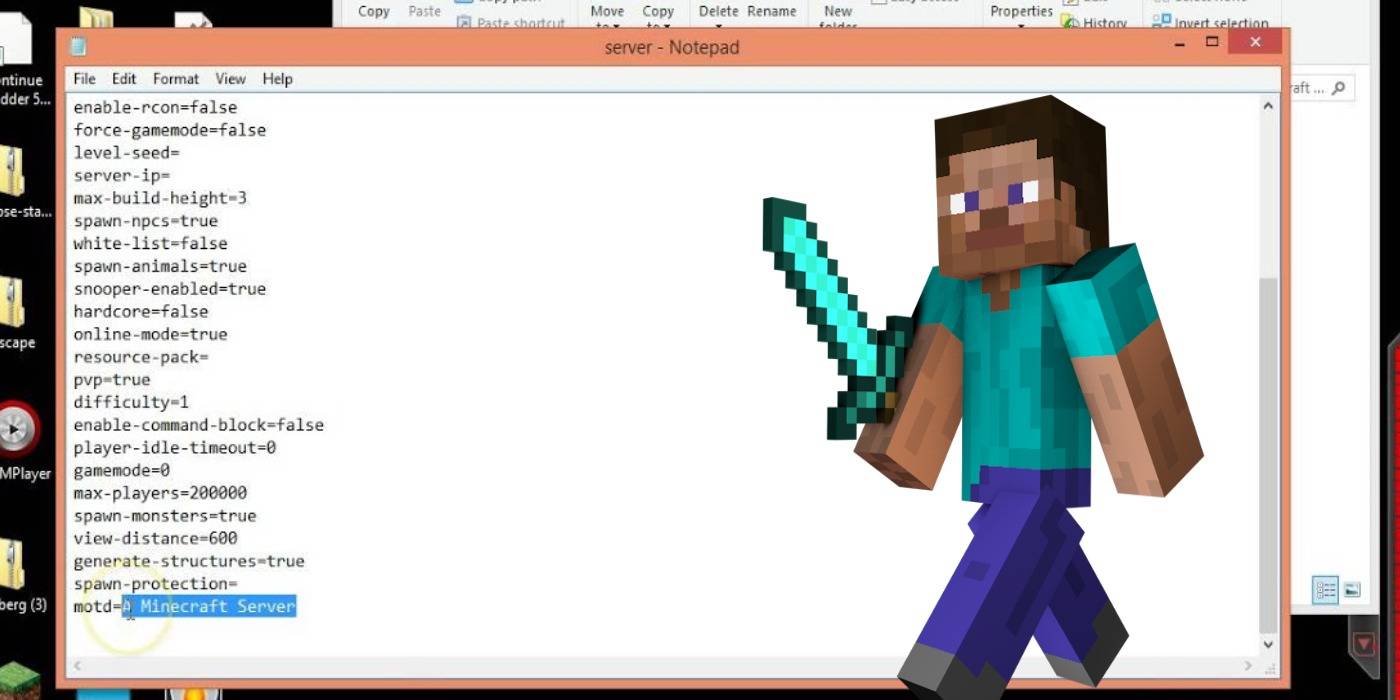Select the Delete icon in the ribbon
The image size is (1400, 700).
[719, 10]
